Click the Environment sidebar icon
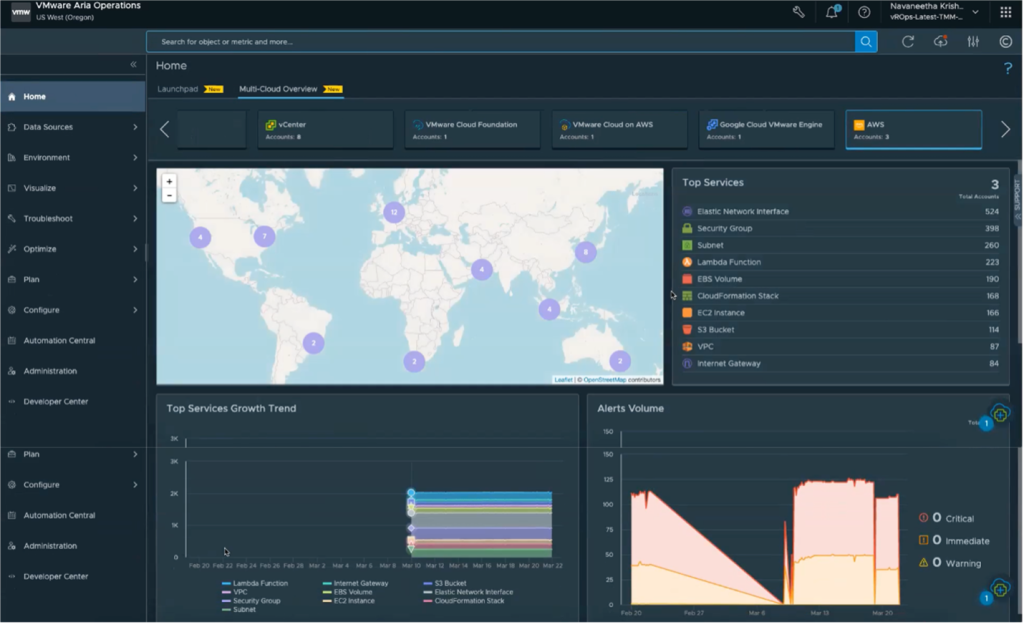Viewport: 1024px width, 627px height. coord(12,158)
